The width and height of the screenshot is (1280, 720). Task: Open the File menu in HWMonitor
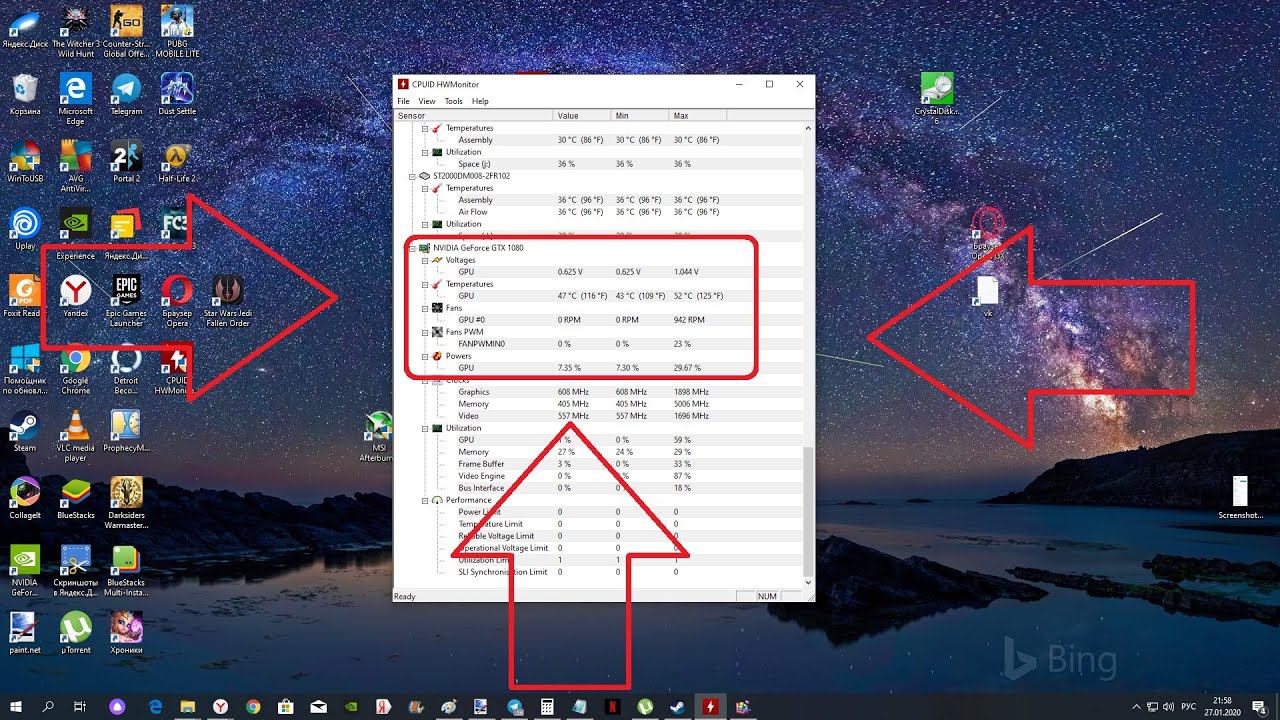[403, 101]
